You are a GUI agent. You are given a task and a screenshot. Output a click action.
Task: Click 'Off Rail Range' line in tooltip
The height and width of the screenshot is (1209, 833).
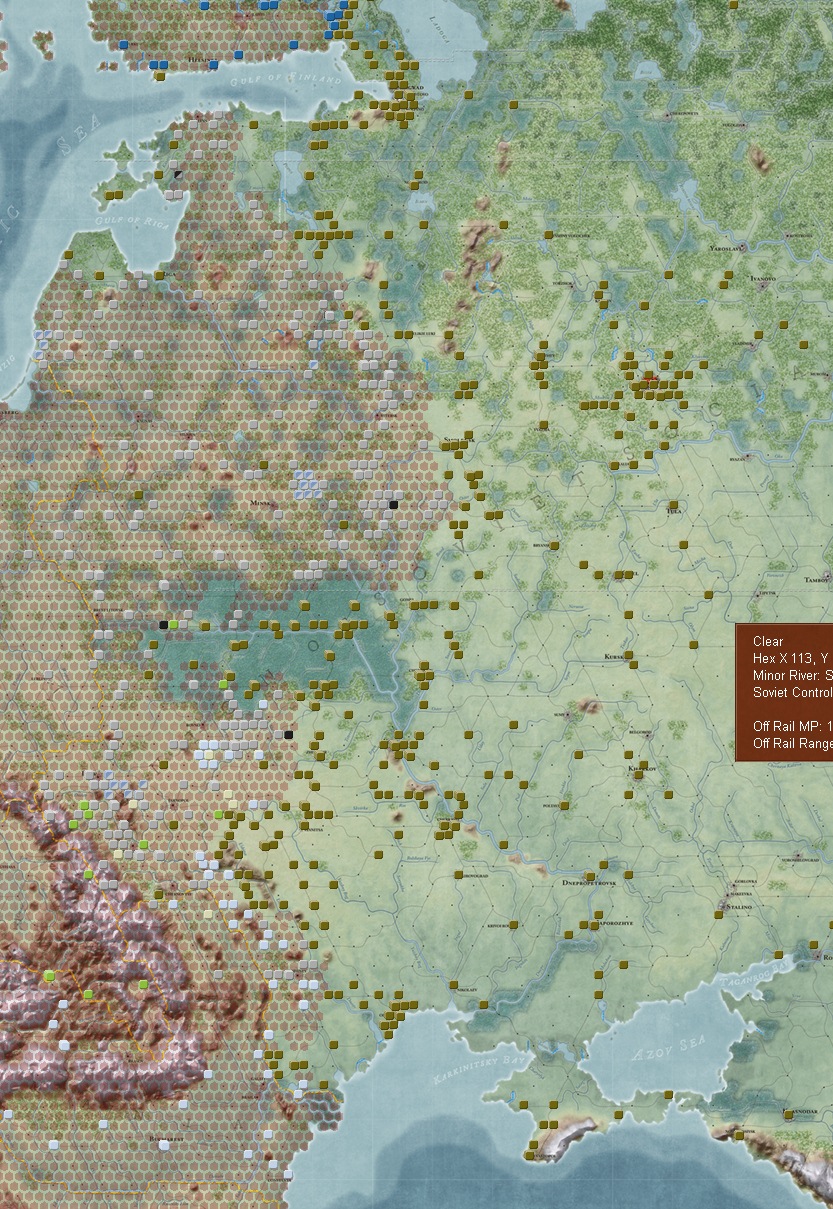pyautogui.click(x=792, y=742)
